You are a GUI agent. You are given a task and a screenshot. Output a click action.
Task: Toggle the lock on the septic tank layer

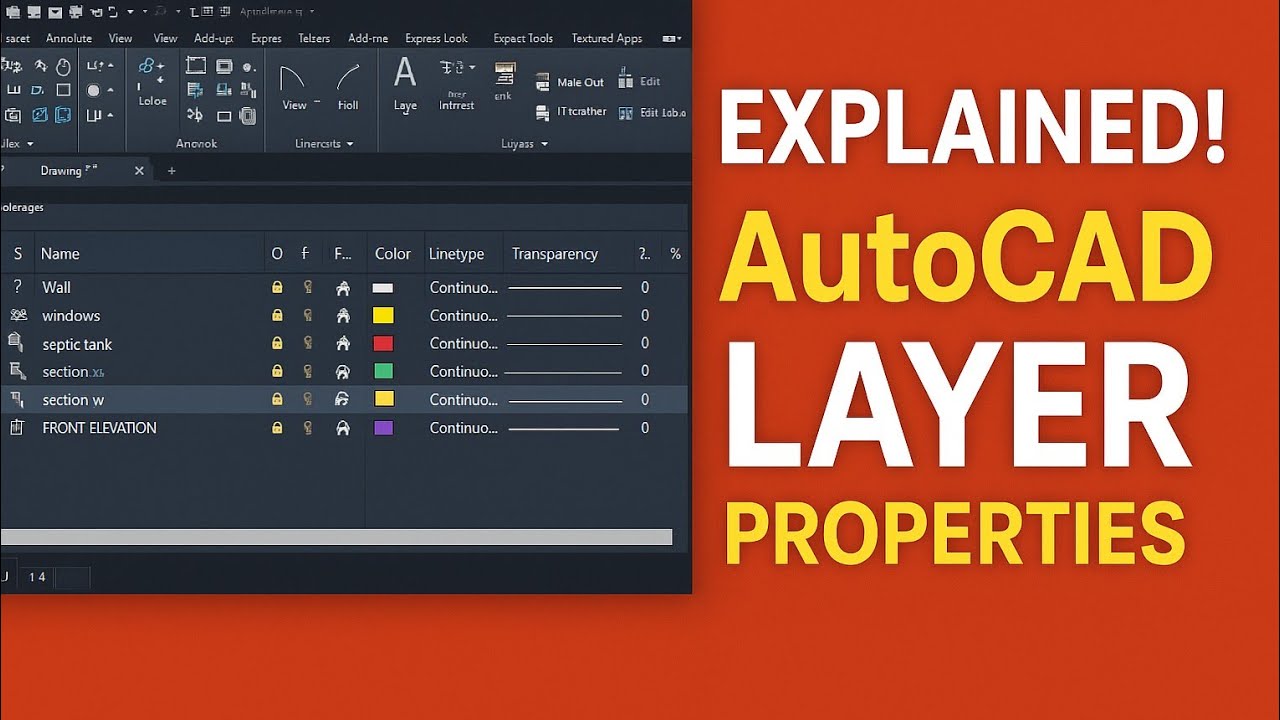pyautogui.click(x=277, y=343)
